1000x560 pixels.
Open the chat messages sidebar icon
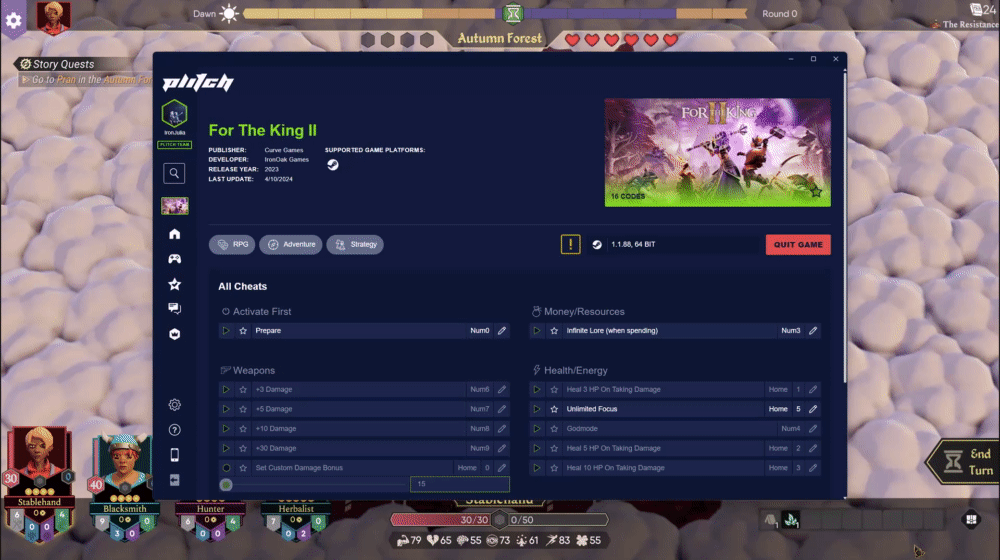174,309
